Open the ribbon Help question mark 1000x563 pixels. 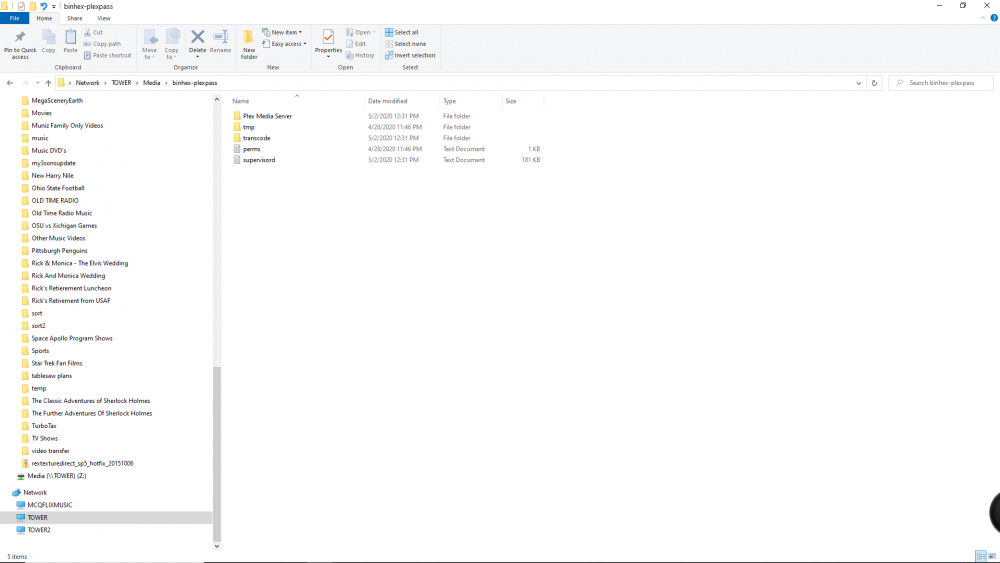pyautogui.click(x=994, y=18)
